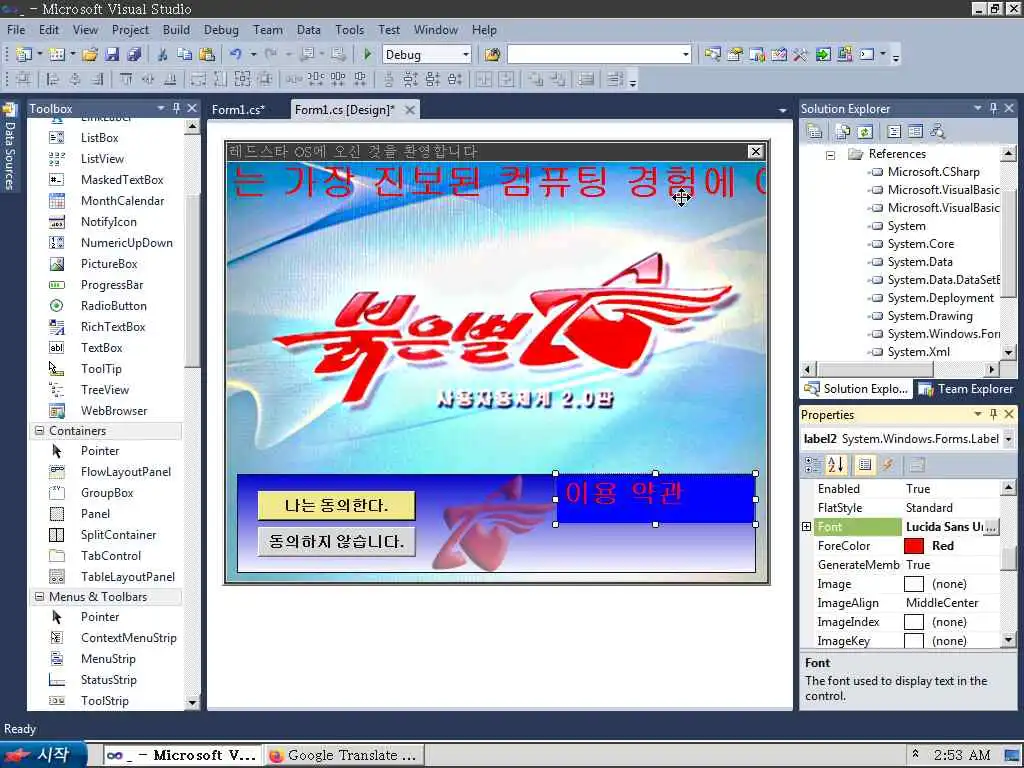This screenshot has height=768, width=1024.
Task: Select System.Drawing reference in Solution Explorer
Action: coord(930,316)
